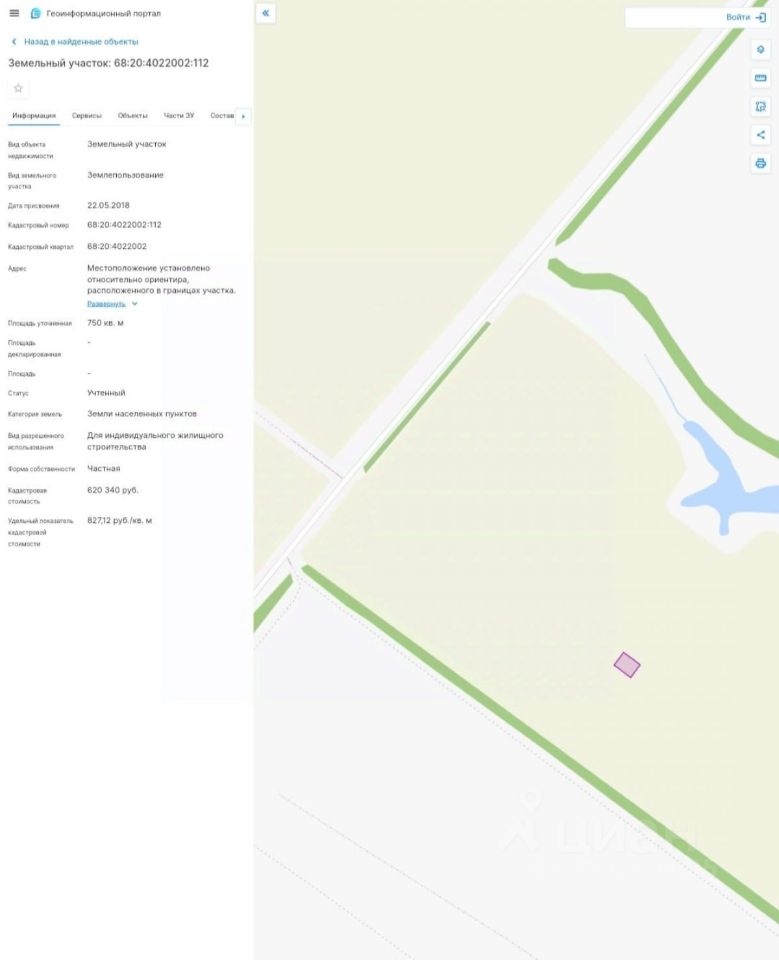Image resolution: width=779 pixels, height=960 pixels.
Task: Show more tabs with the arrow
Action: click(243, 116)
